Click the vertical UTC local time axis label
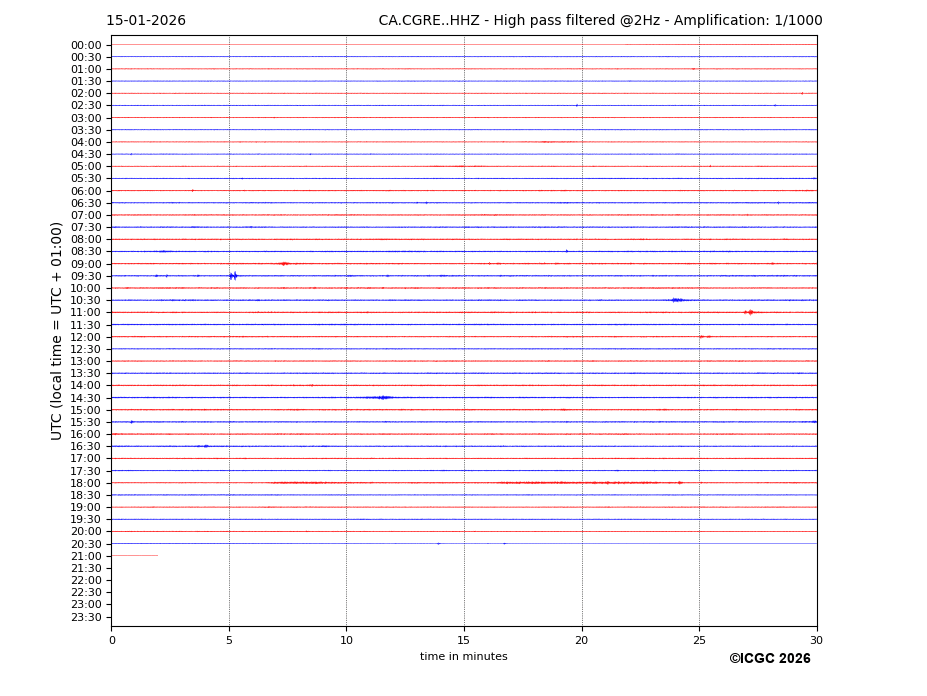 click(x=57, y=330)
